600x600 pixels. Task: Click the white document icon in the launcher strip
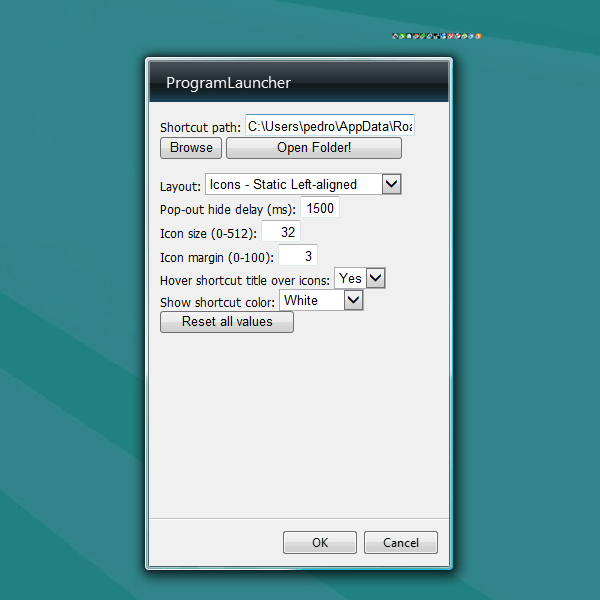click(x=409, y=36)
